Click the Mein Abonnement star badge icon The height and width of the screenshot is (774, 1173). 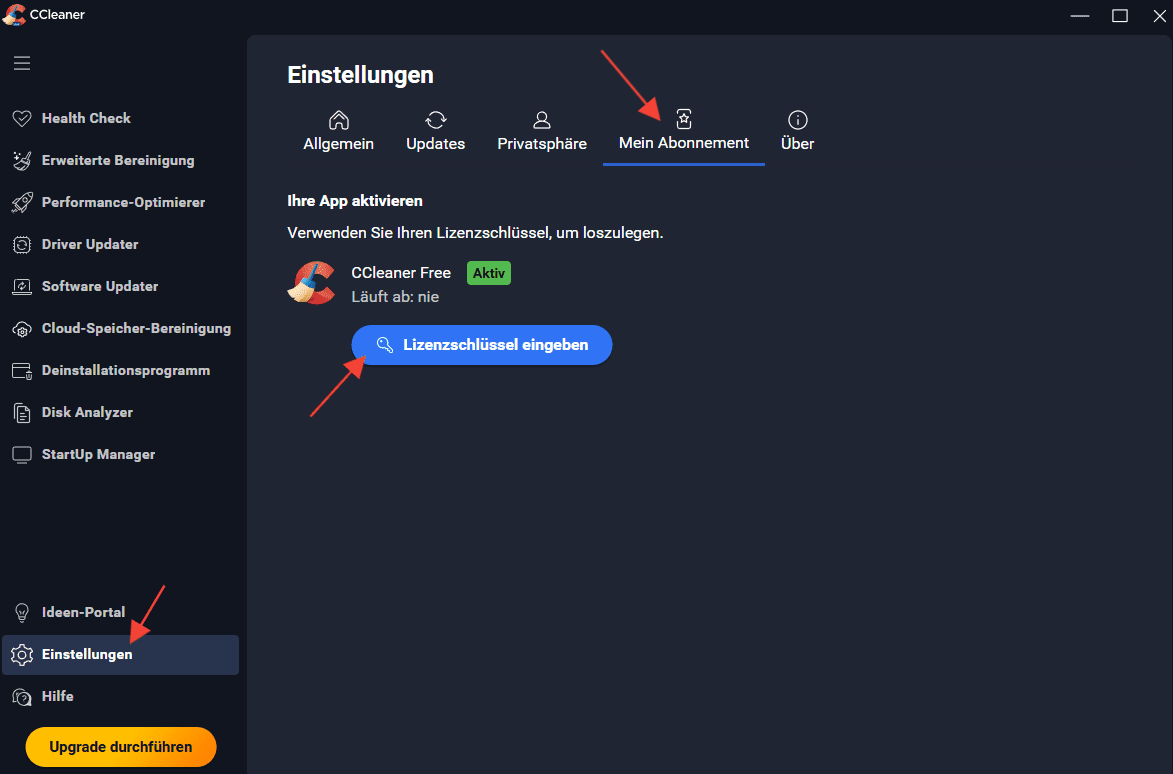(684, 119)
